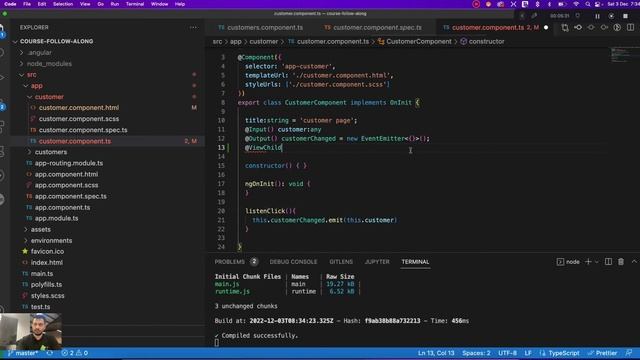Screen dimensions: 640x360
Task: Click the Prettier status item
Action: (x=602, y=353)
